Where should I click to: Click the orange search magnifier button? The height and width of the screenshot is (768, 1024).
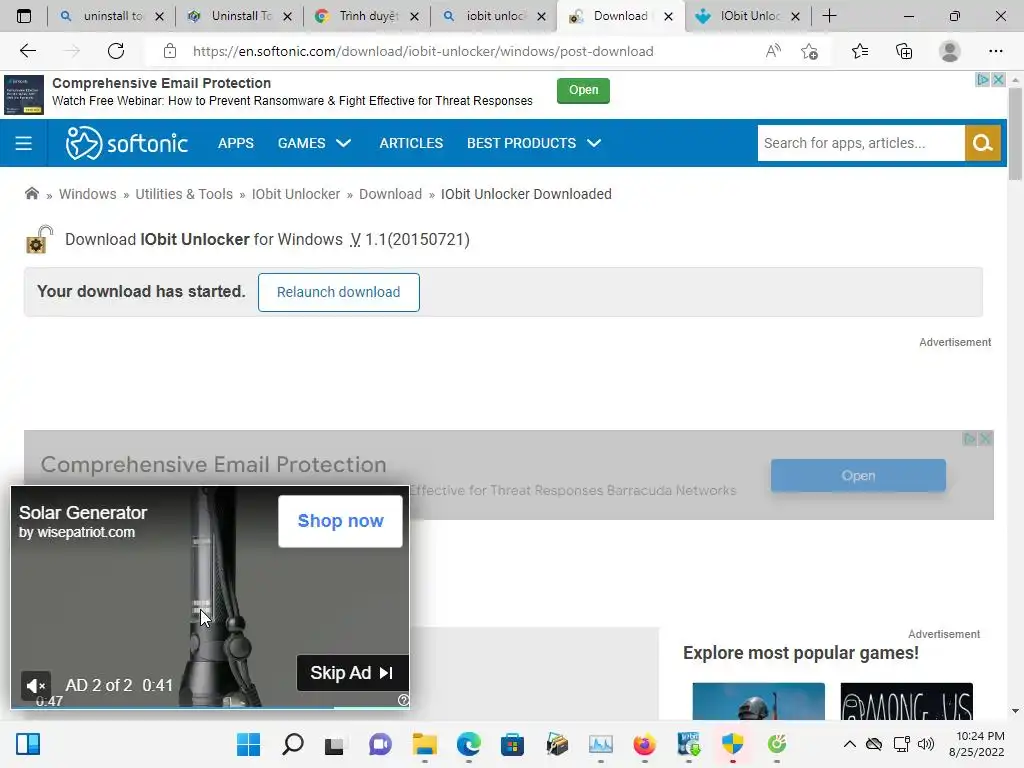tap(982, 143)
